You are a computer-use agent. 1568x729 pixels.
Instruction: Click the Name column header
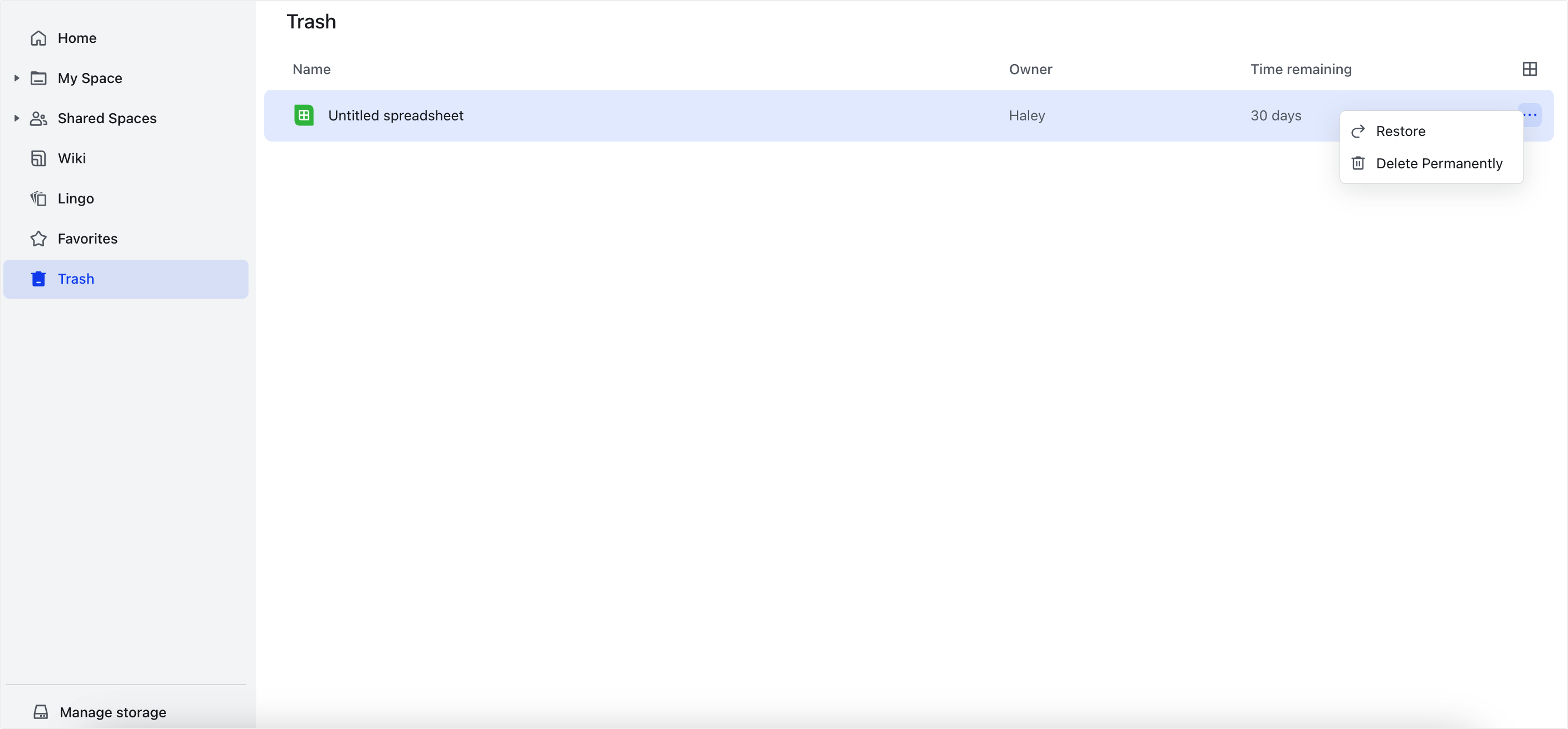point(311,69)
